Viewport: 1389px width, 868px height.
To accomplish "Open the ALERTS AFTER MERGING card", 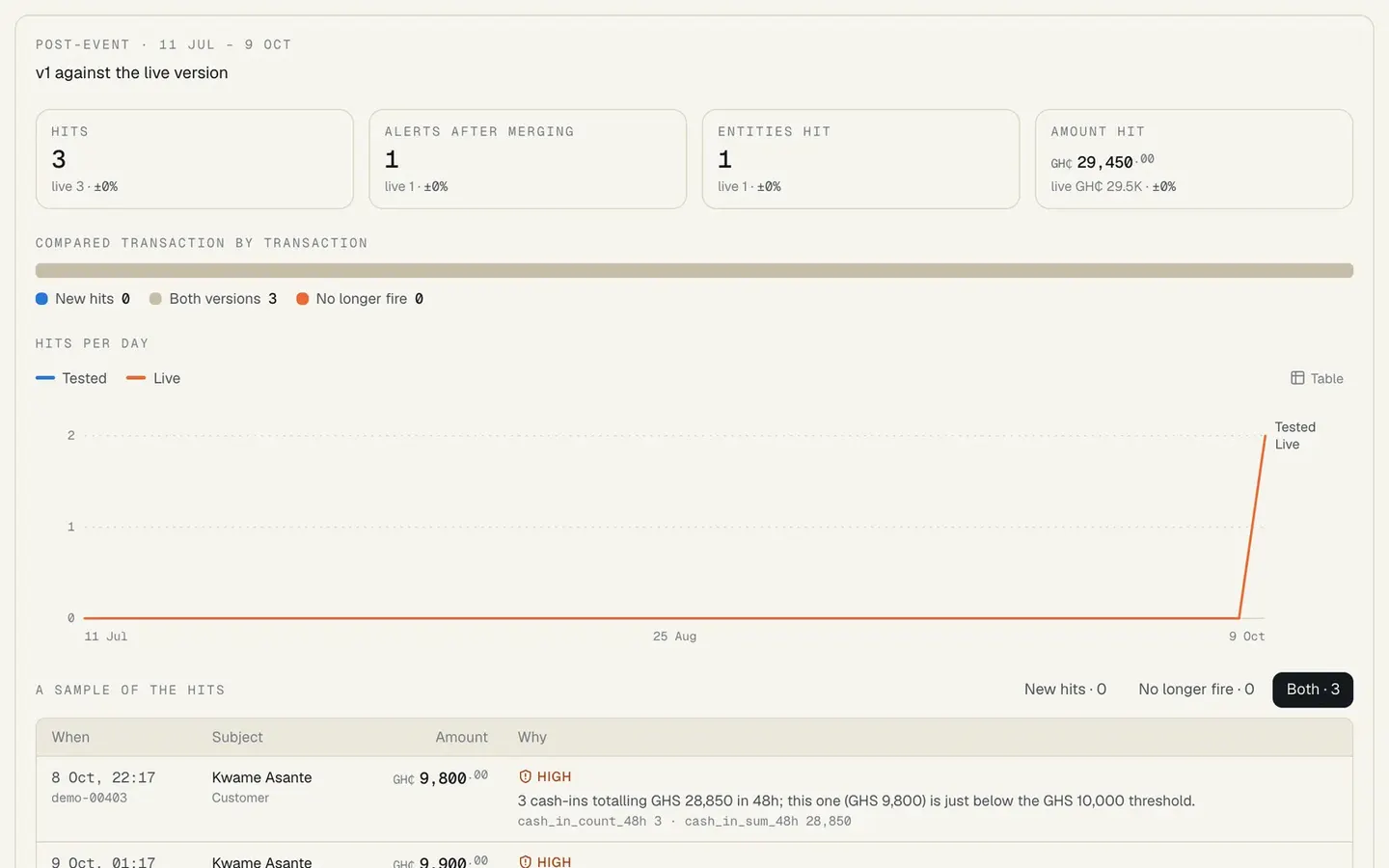I will point(528,159).
